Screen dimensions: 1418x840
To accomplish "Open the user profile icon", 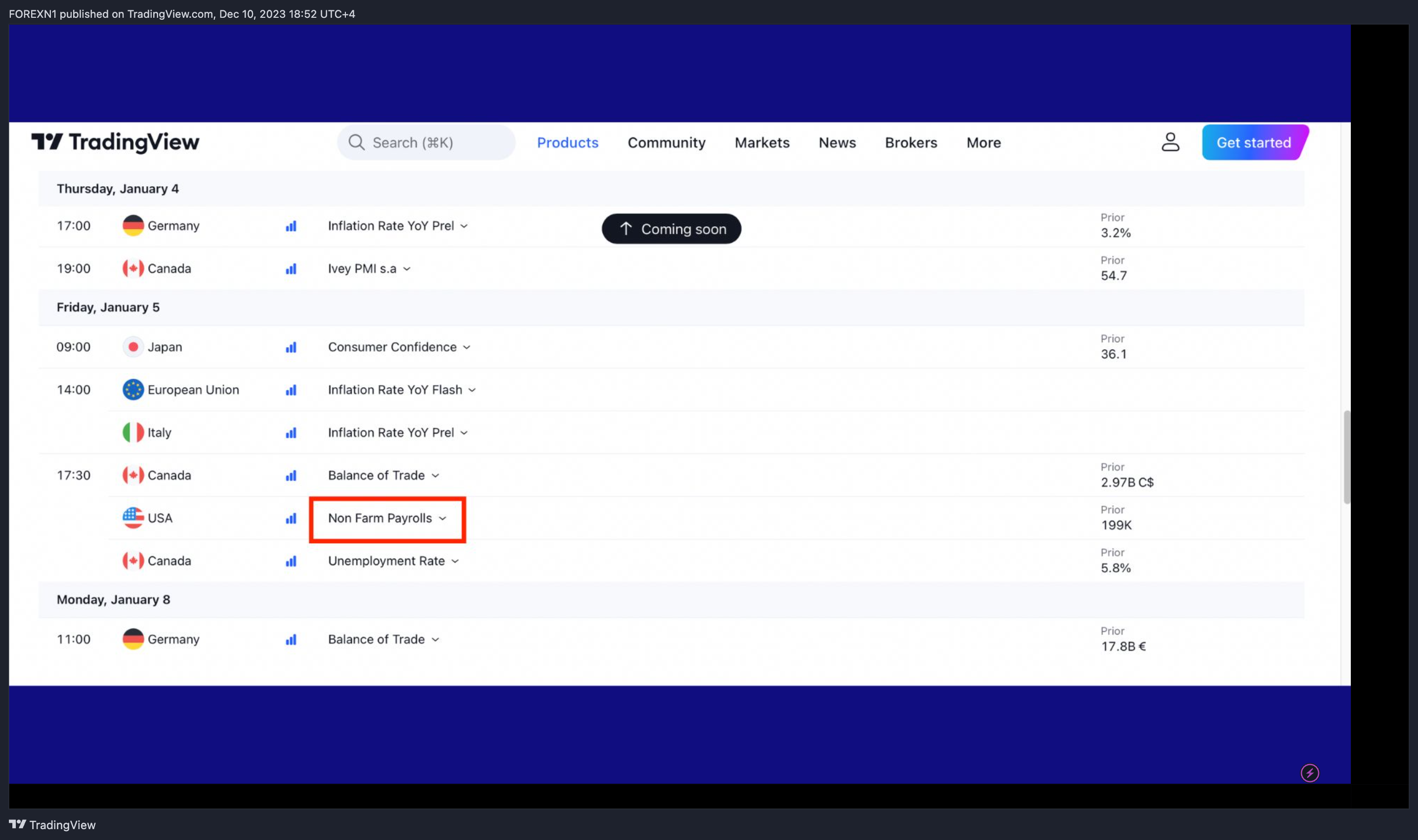I will pos(1170,142).
